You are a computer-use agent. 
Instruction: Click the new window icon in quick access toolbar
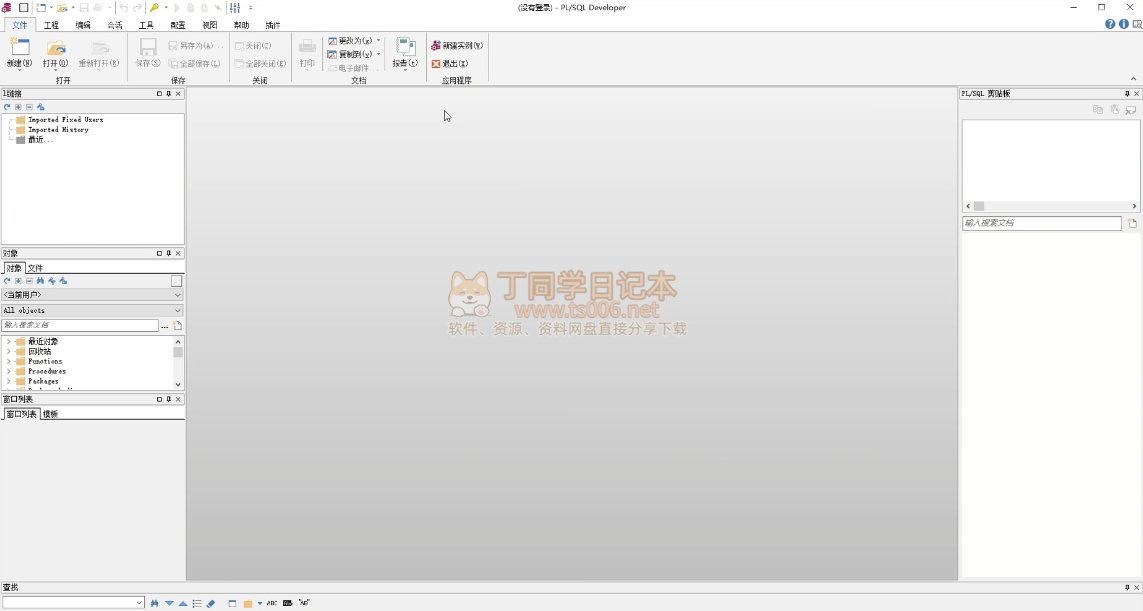click(x=41, y=7)
